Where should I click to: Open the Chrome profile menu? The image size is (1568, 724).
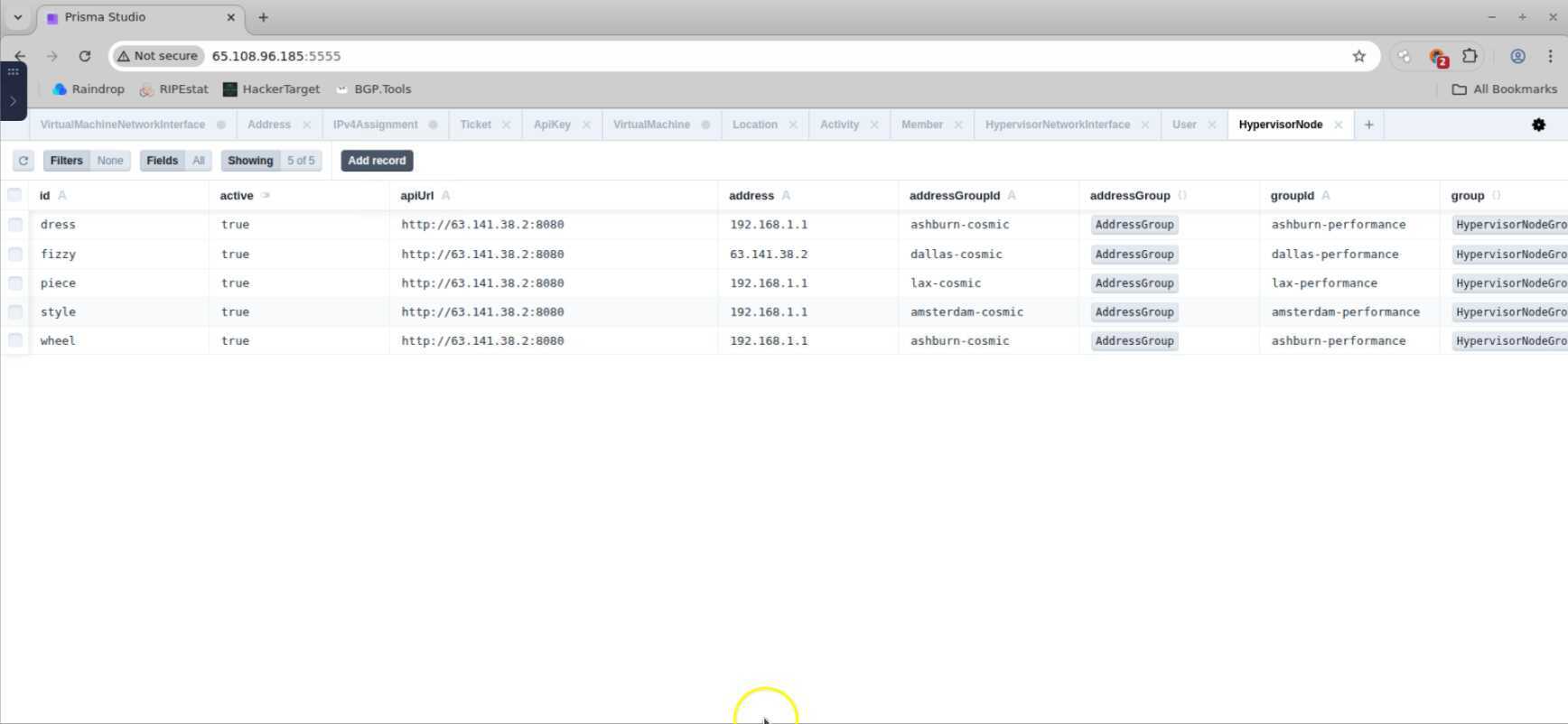(x=1517, y=56)
